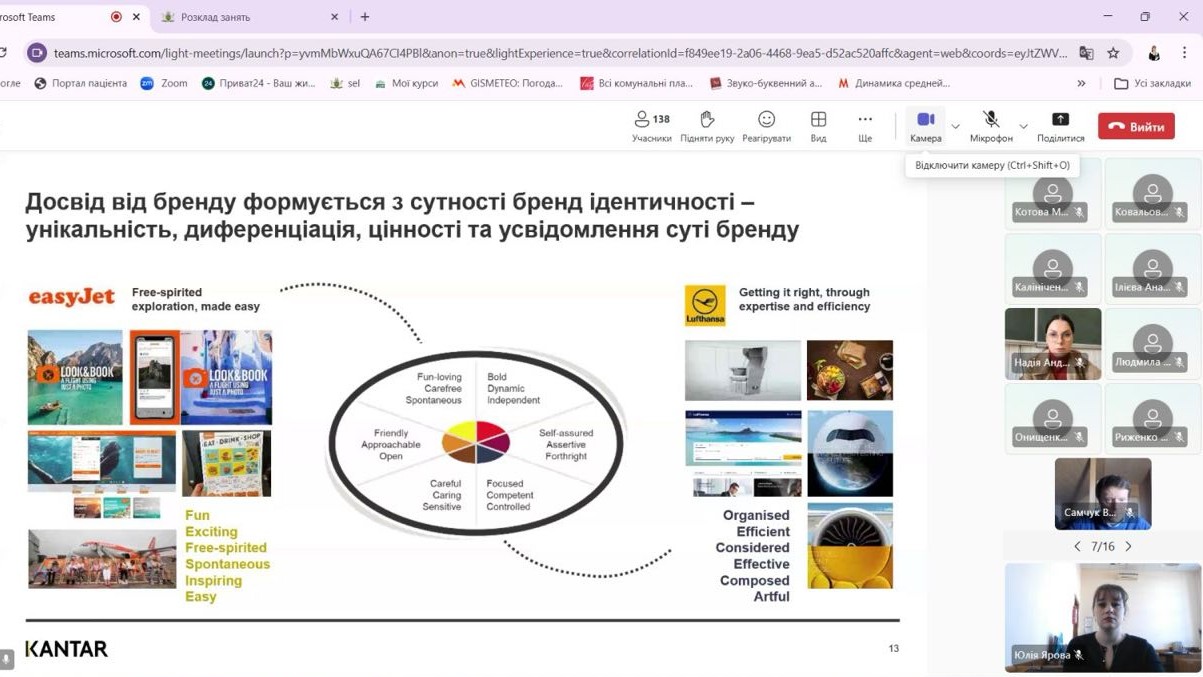Unmute the microphone (Мікрофон)
This screenshot has width=1203, height=677.
(991, 126)
